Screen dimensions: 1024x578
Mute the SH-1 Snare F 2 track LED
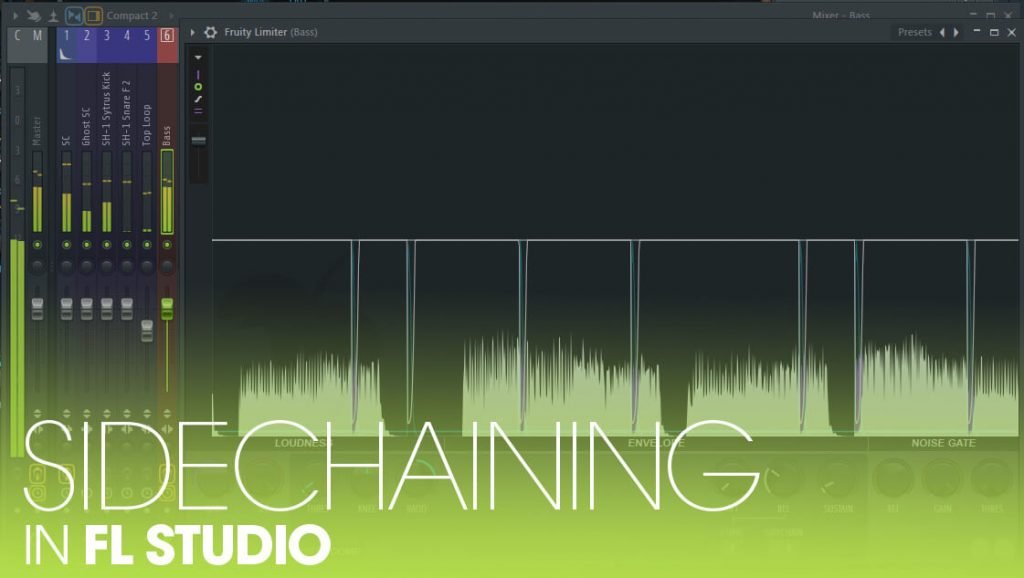coord(127,245)
